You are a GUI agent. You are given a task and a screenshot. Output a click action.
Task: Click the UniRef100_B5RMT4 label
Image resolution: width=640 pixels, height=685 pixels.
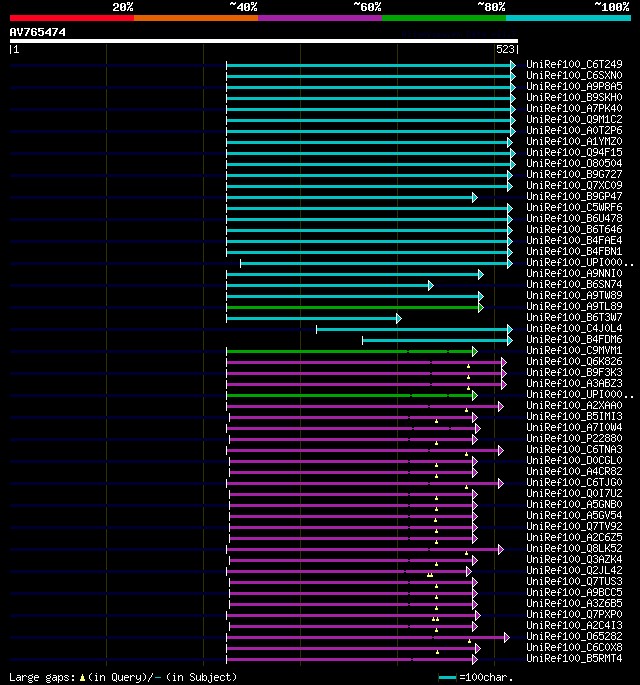[574, 658]
